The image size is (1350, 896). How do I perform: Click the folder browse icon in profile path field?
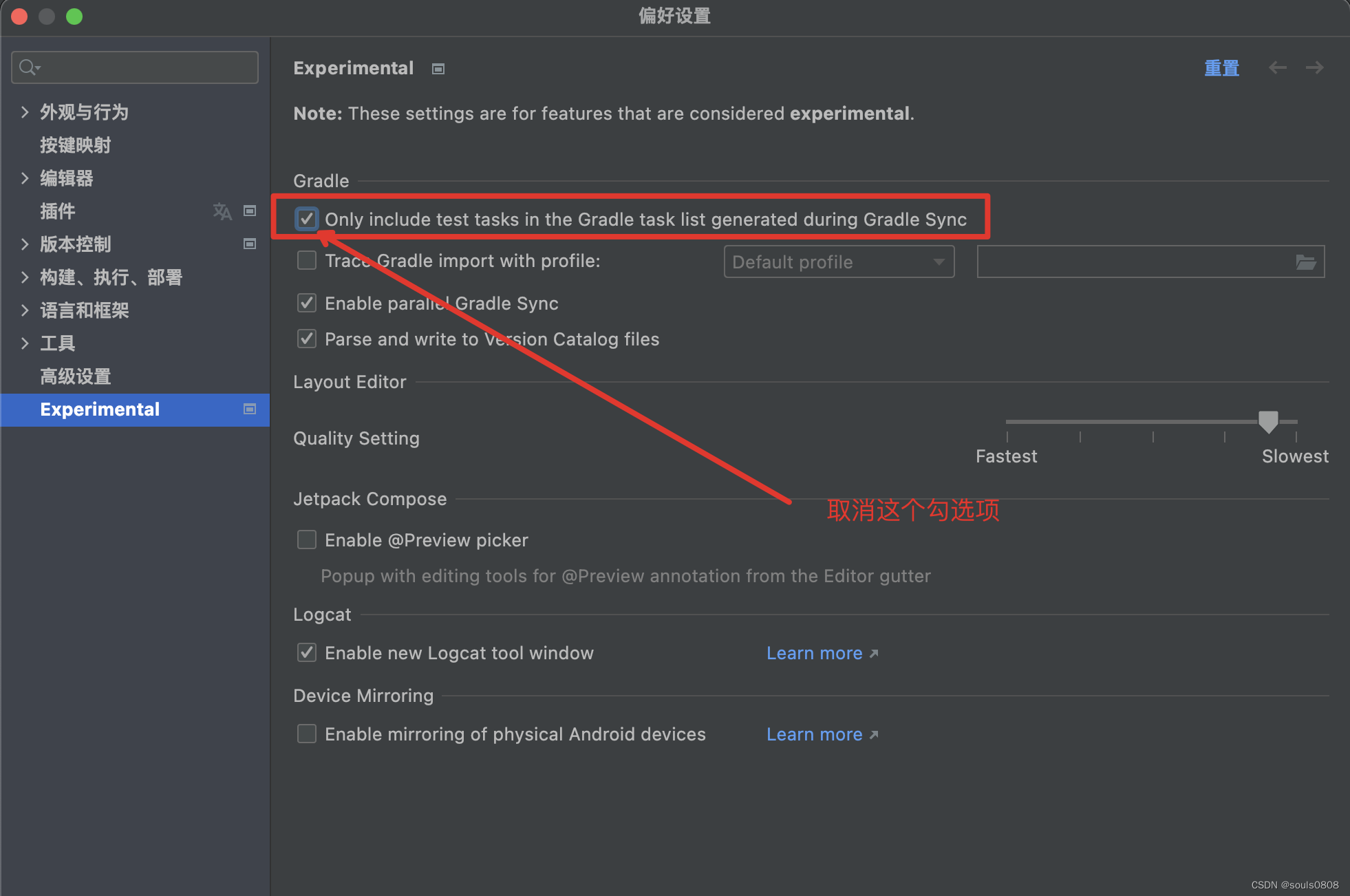pyautogui.click(x=1305, y=262)
